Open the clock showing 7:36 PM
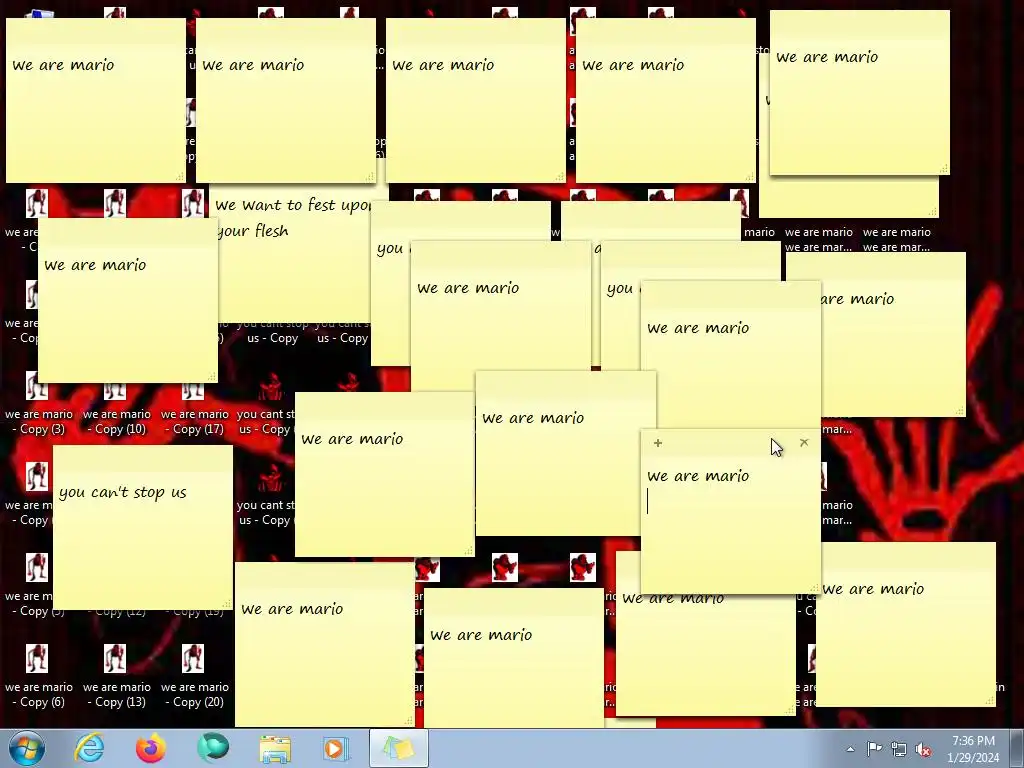The width and height of the screenshot is (1024, 768). pos(973,749)
